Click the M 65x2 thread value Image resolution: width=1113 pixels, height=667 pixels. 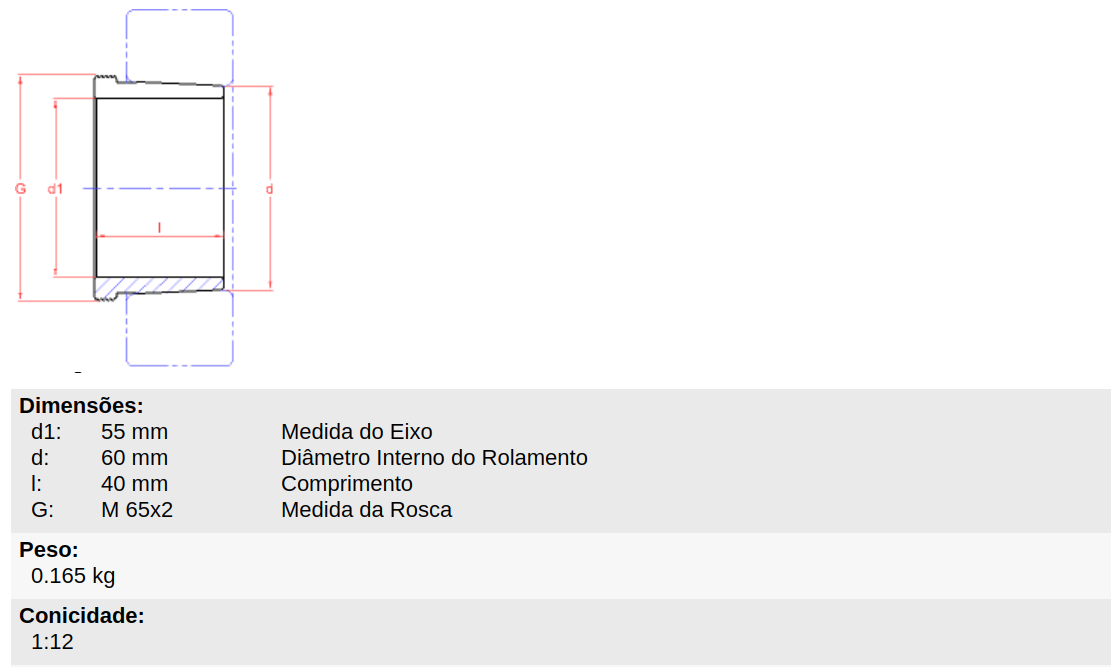(137, 509)
